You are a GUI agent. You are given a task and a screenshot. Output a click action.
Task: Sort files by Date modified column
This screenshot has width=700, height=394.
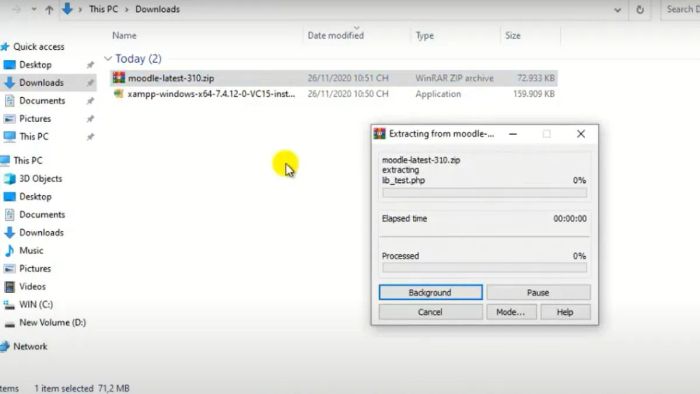335,35
